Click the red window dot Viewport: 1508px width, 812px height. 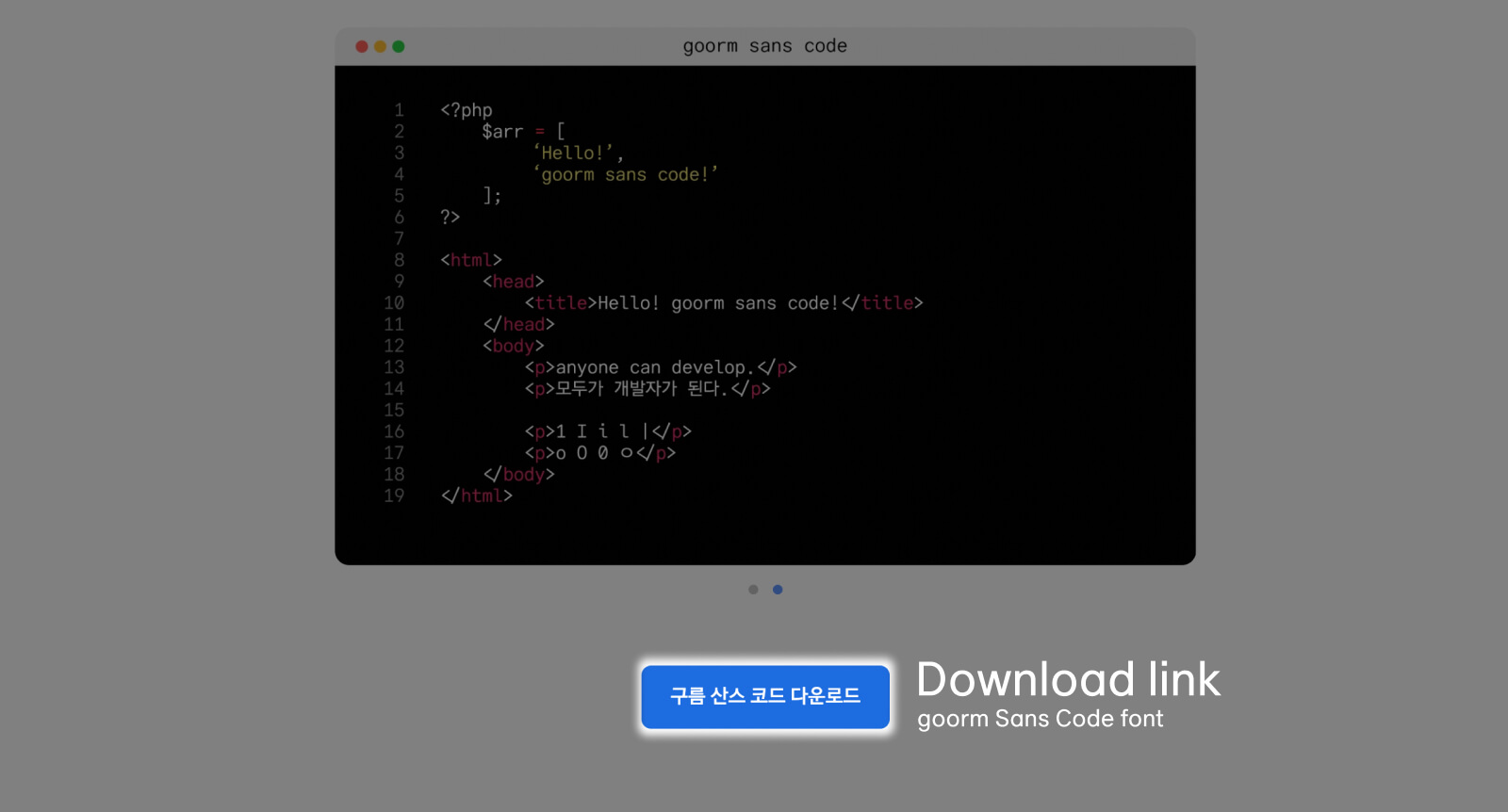pos(362,46)
